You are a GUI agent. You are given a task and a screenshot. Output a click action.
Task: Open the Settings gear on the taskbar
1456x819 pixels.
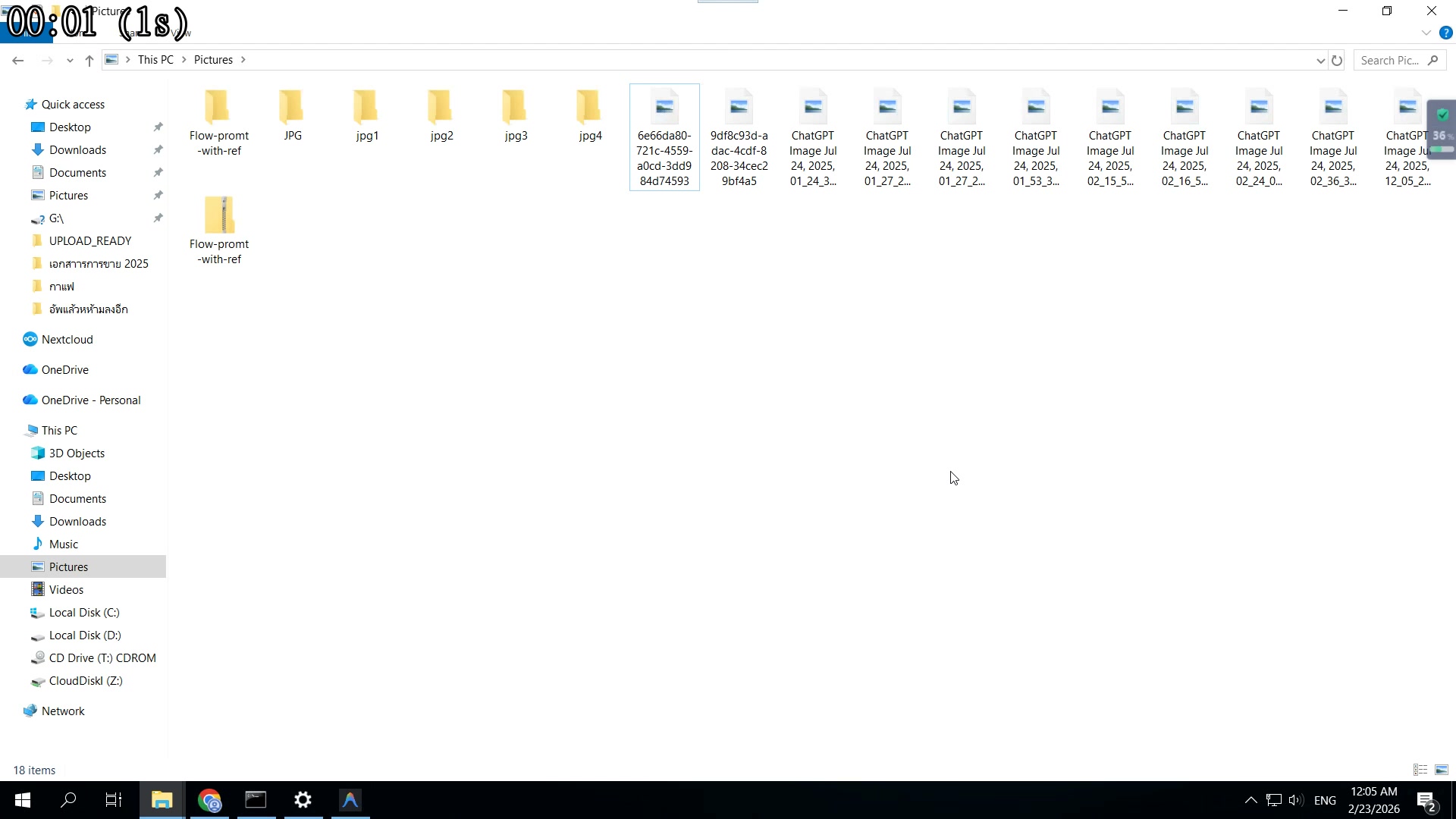[x=303, y=800]
